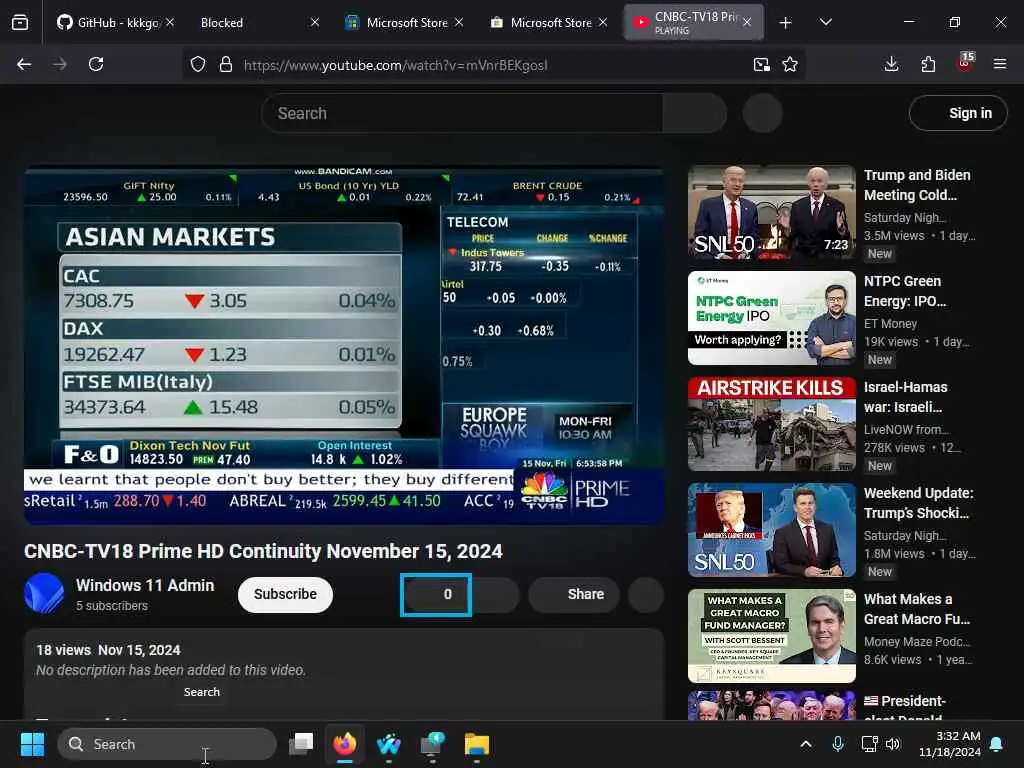Open clock and date 3:32 AM
Image resolution: width=1024 pixels, height=768 pixels.
coord(950,744)
